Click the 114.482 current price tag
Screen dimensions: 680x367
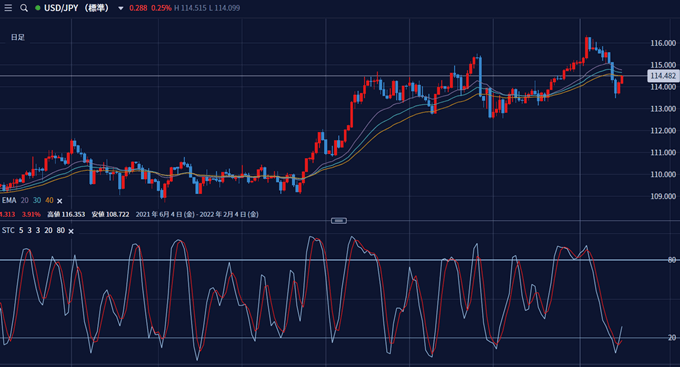(663, 76)
